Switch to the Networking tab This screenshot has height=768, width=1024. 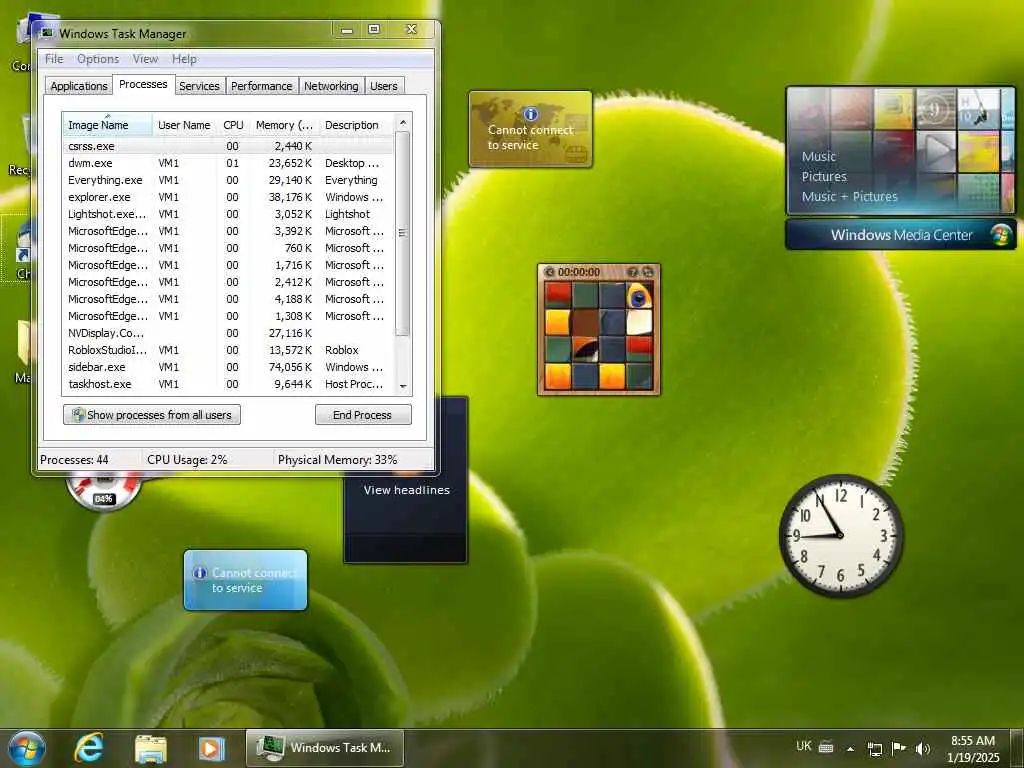click(330, 86)
